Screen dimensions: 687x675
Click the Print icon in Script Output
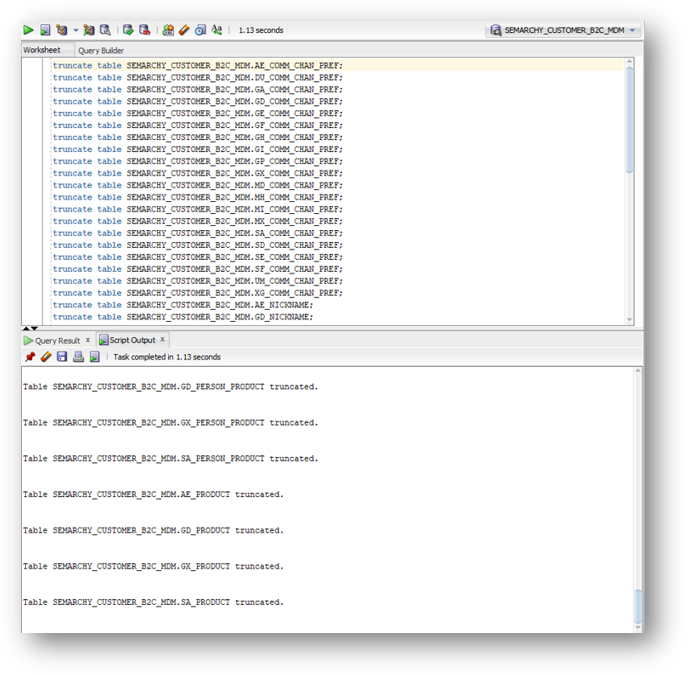coord(78,357)
